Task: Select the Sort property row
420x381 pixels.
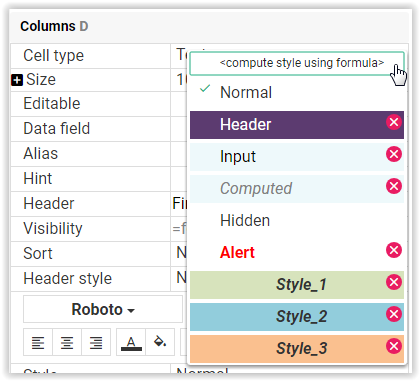Action: 91,254
